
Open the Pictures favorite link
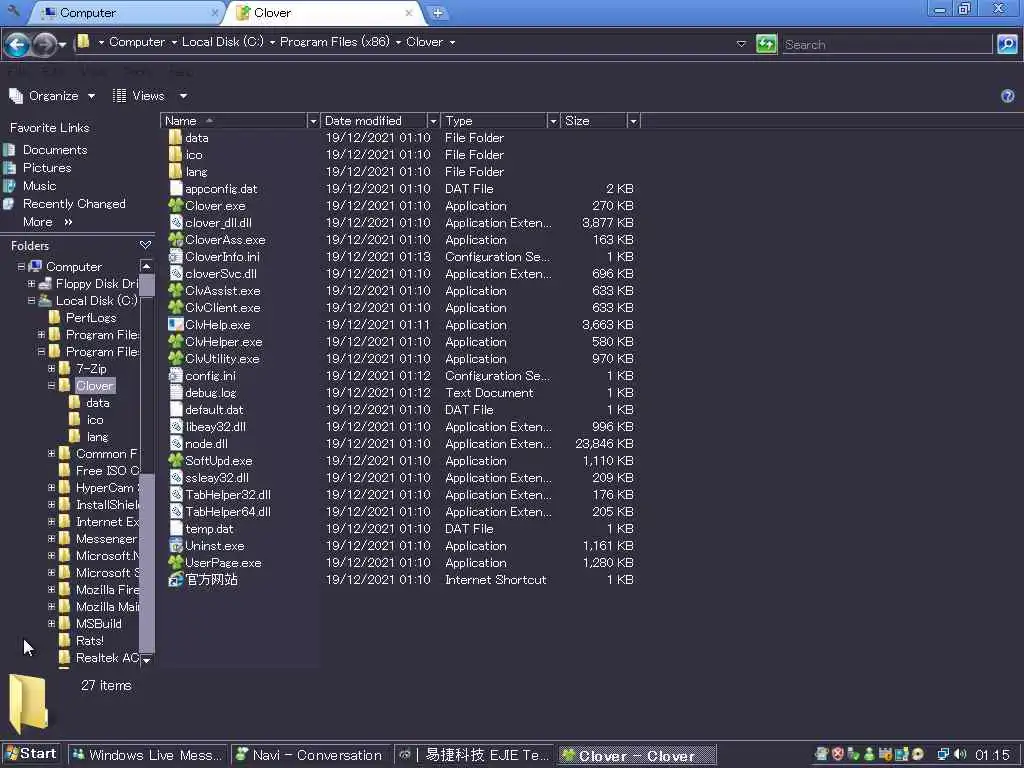[47, 168]
